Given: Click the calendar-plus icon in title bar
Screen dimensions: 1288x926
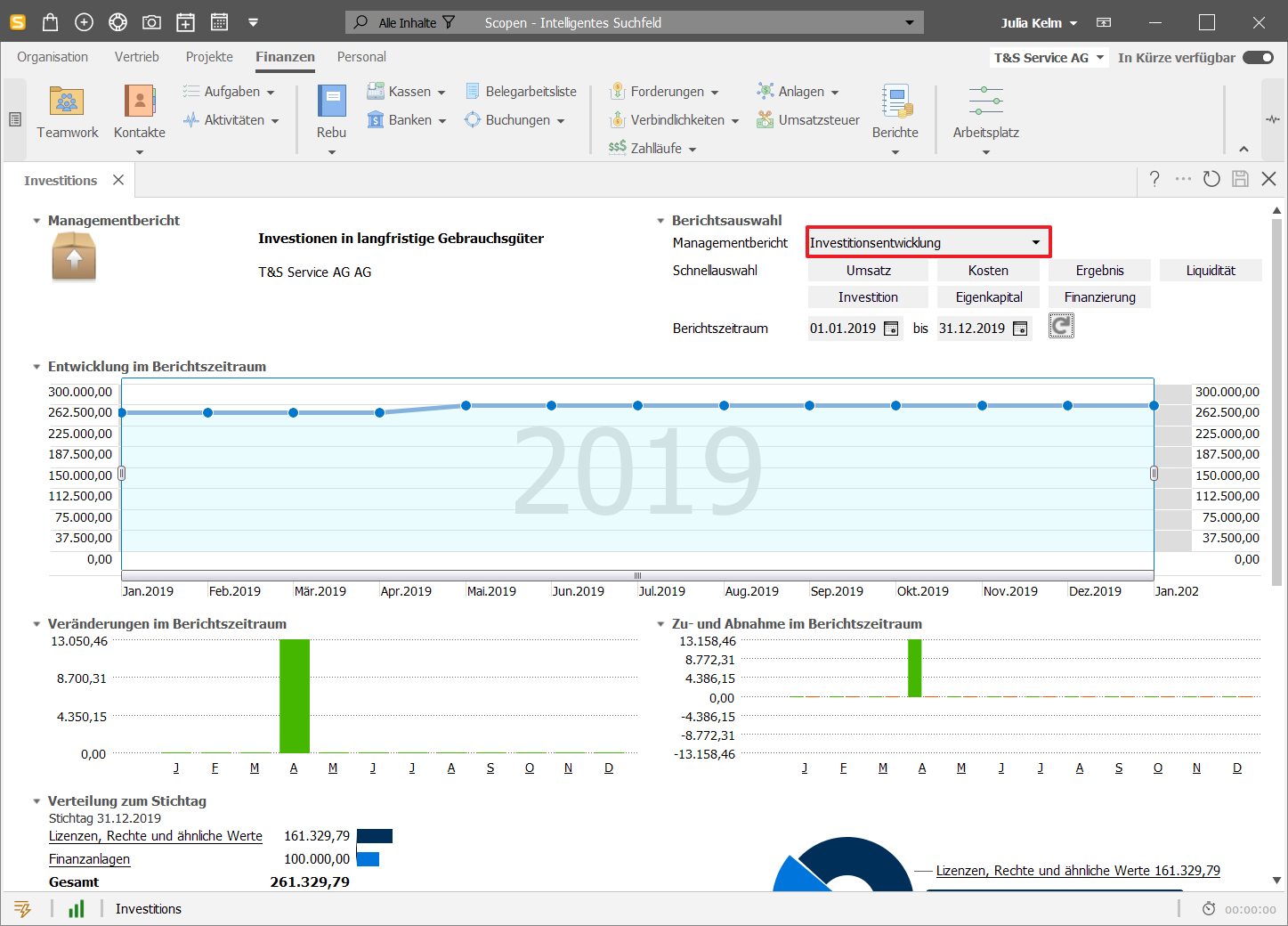Looking at the screenshot, I should click(x=185, y=22).
